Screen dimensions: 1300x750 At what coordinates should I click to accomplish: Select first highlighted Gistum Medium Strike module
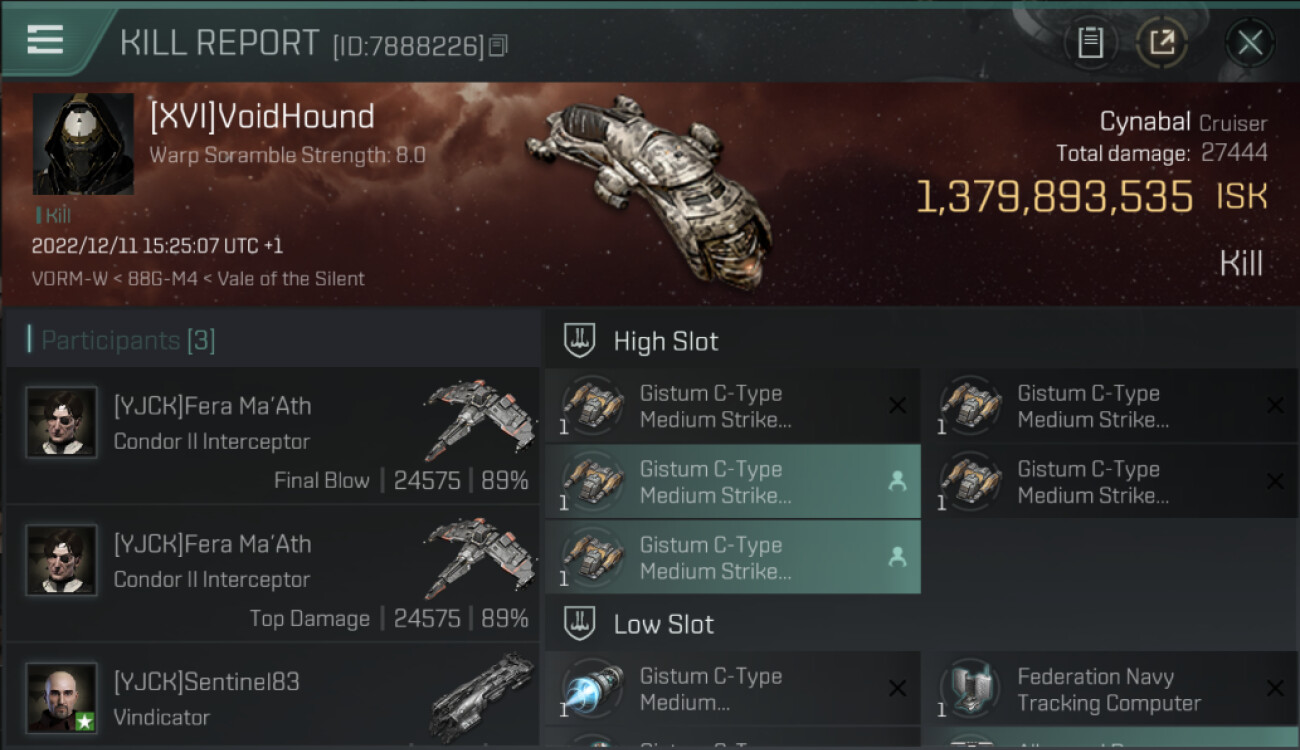point(732,482)
